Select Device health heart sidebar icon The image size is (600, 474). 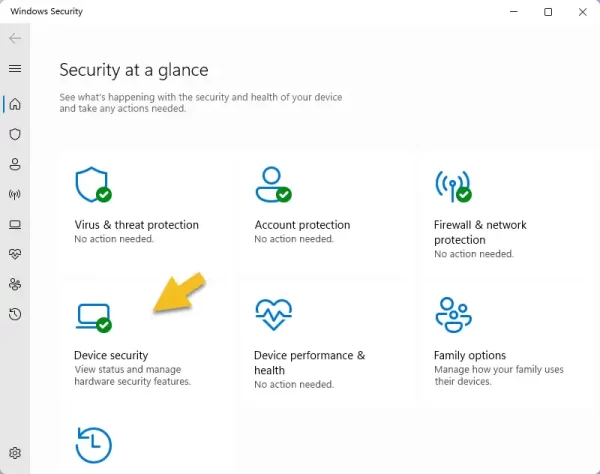coord(15,254)
